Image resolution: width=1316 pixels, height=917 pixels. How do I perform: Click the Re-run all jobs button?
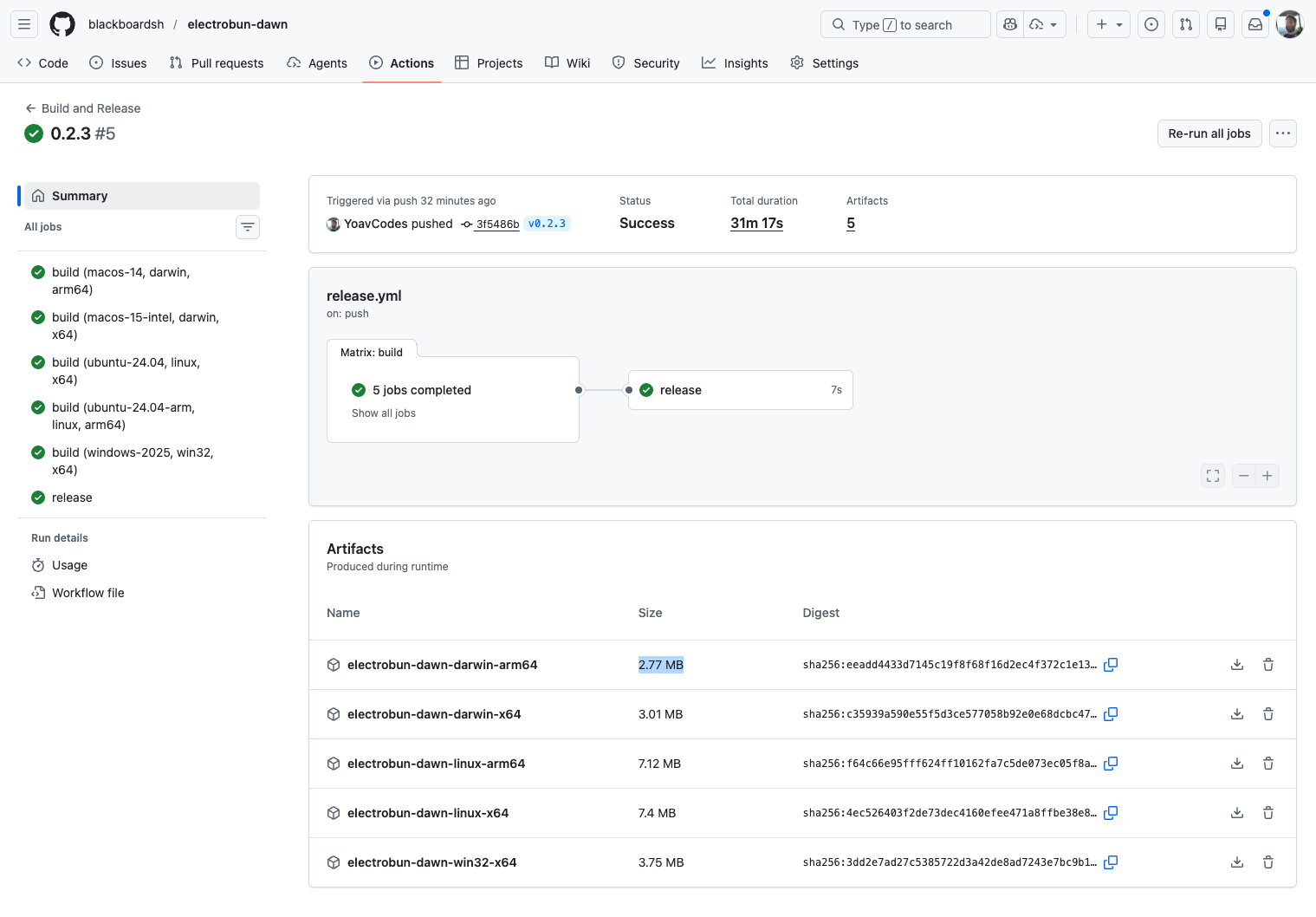click(x=1209, y=133)
